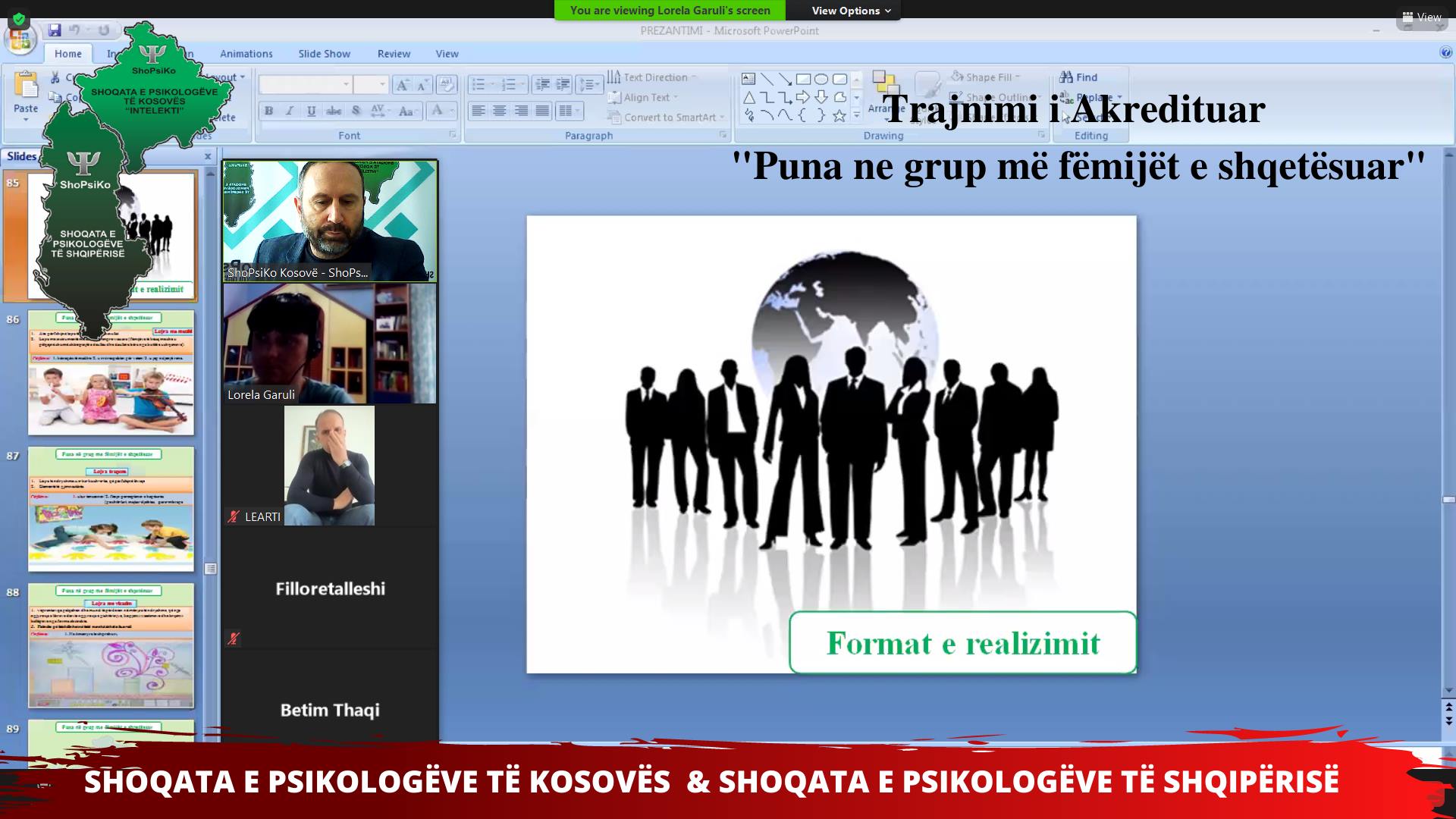The image size is (1456, 819).
Task: Switch to the View ribbon tab
Action: pyautogui.click(x=447, y=54)
